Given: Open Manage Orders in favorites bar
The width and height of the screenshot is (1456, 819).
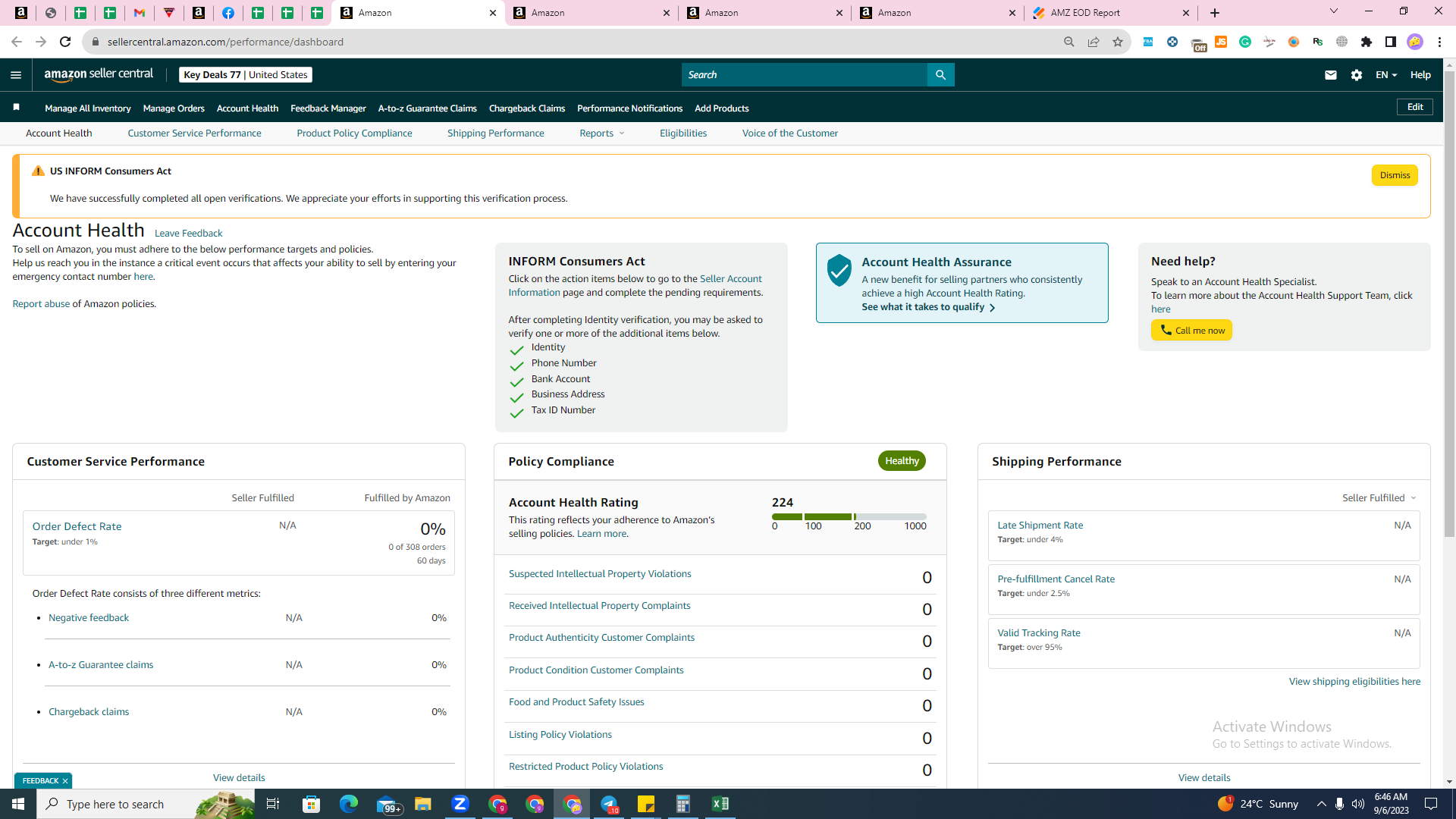Looking at the screenshot, I should pyautogui.click(x=174, y=108).
